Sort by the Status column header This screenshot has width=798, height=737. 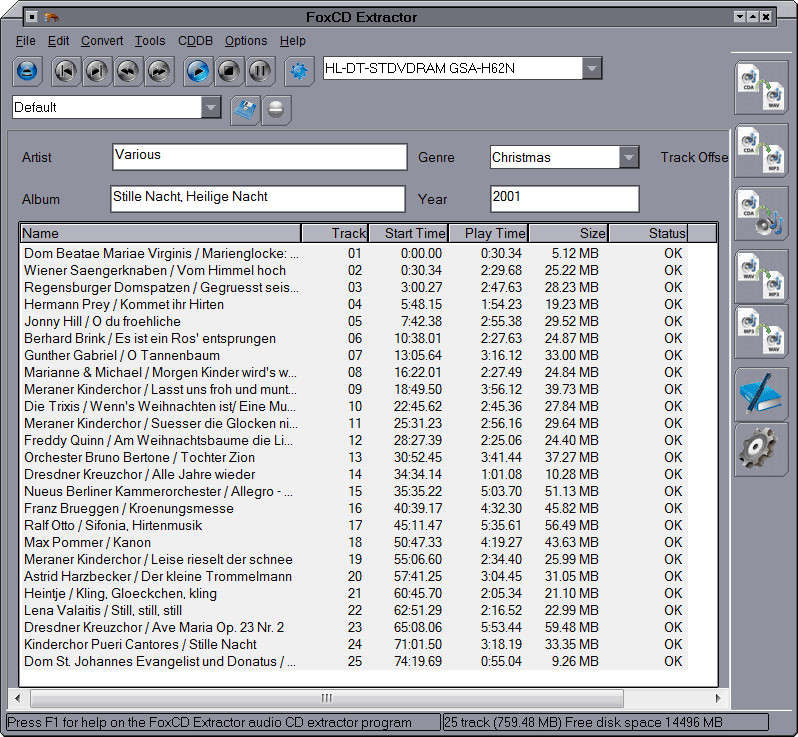click(x=648, y=233)
